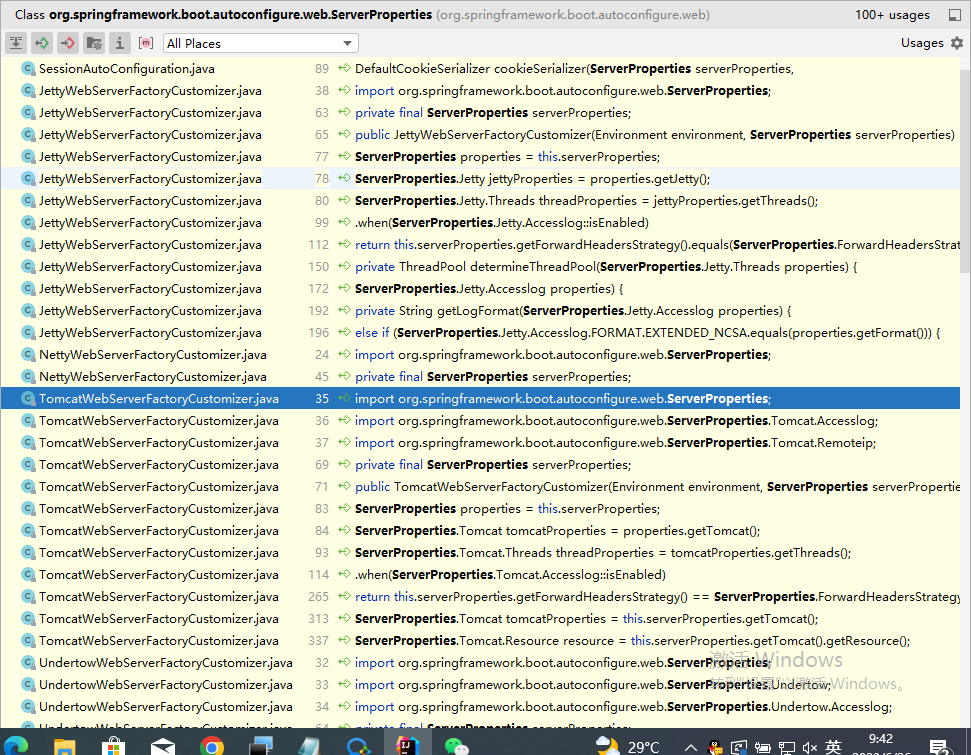
Task: Select 'ServerProperties.Tomcat tomcatProperties = properties.getTomcat()' line 84
Action: 557,531
